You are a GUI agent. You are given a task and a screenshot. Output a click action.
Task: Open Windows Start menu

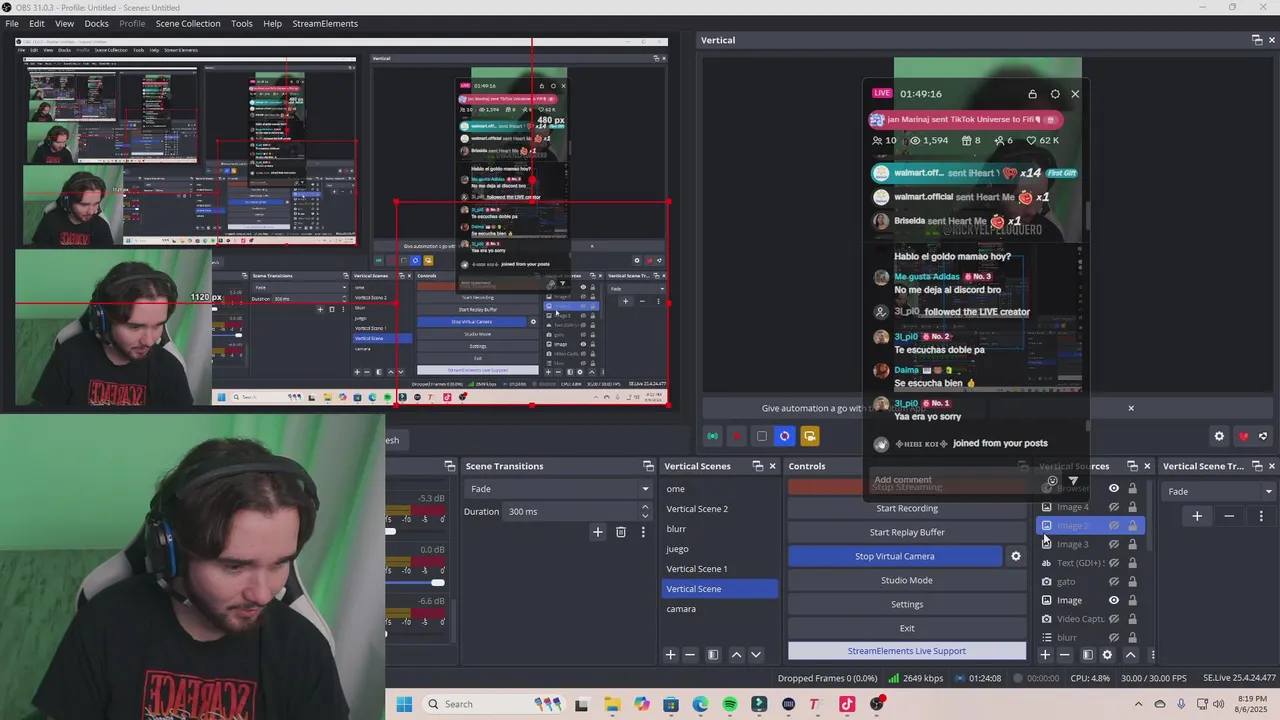(404, 704)
